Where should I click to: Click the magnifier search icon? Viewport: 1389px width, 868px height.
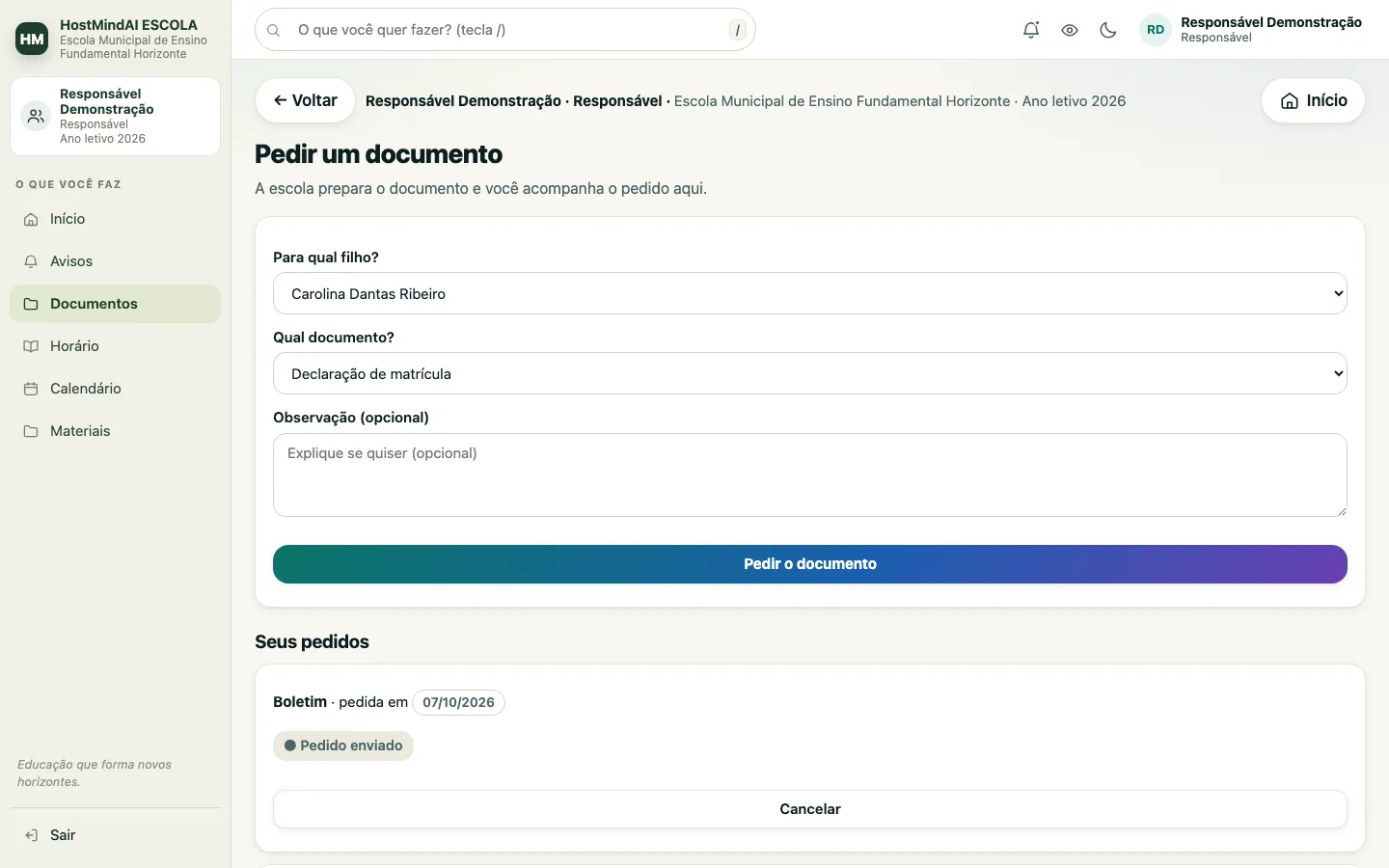(x=274, y=30)
